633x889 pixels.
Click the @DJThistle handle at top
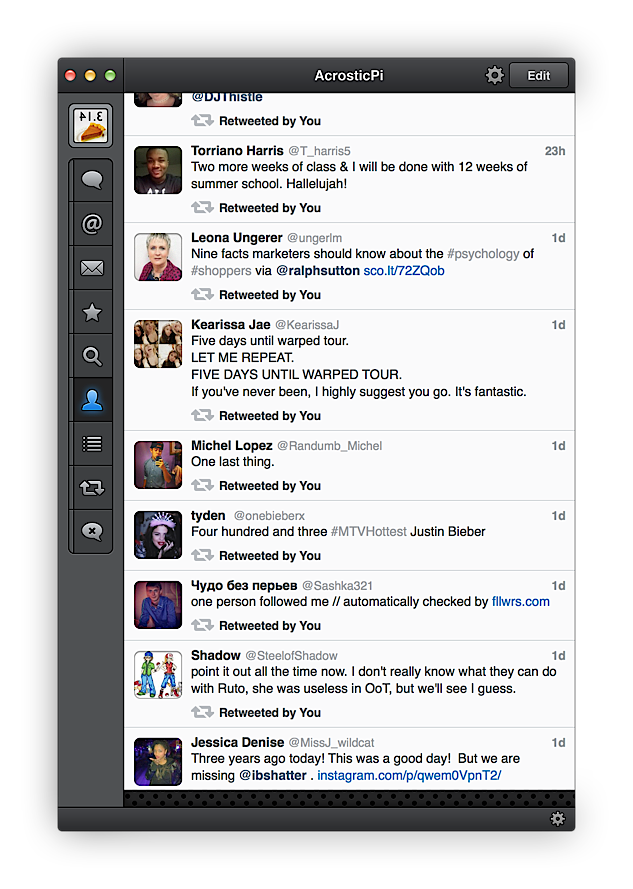tap(227, 97)
